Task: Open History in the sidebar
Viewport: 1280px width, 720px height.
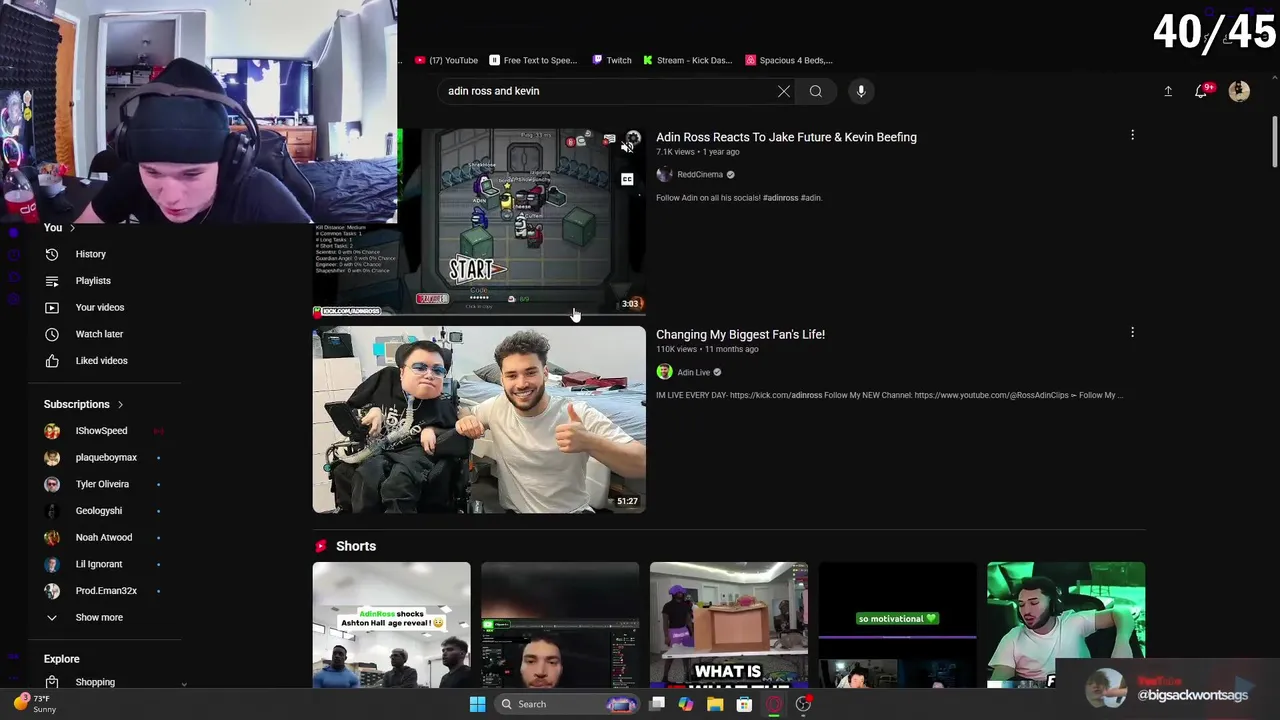Action: (x=90, y=254)
